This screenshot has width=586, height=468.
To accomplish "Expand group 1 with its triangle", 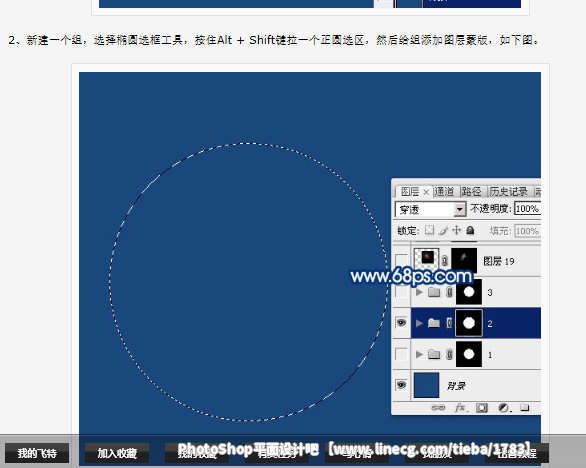I will point(419,354).
